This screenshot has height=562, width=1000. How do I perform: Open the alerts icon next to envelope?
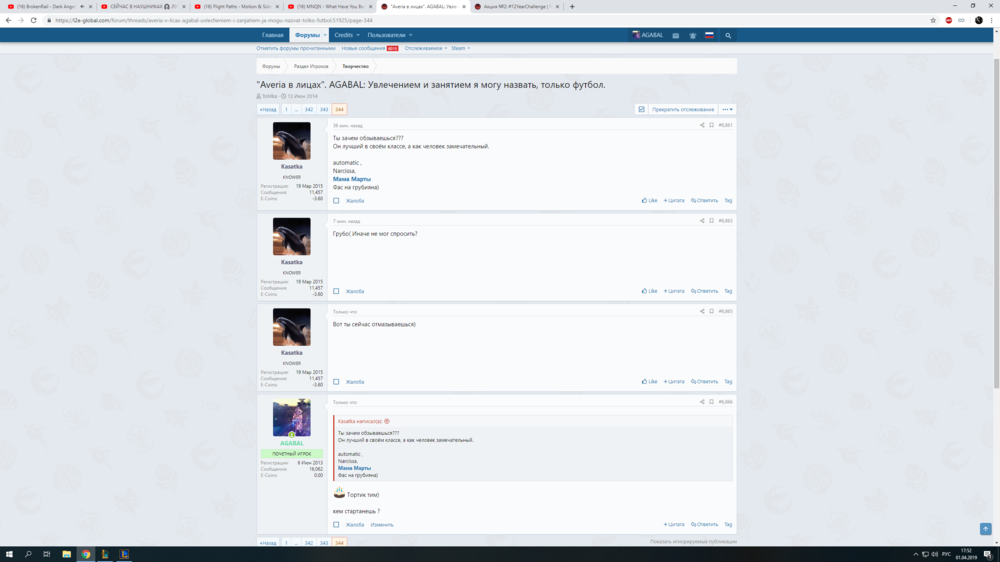coord(692,35)
